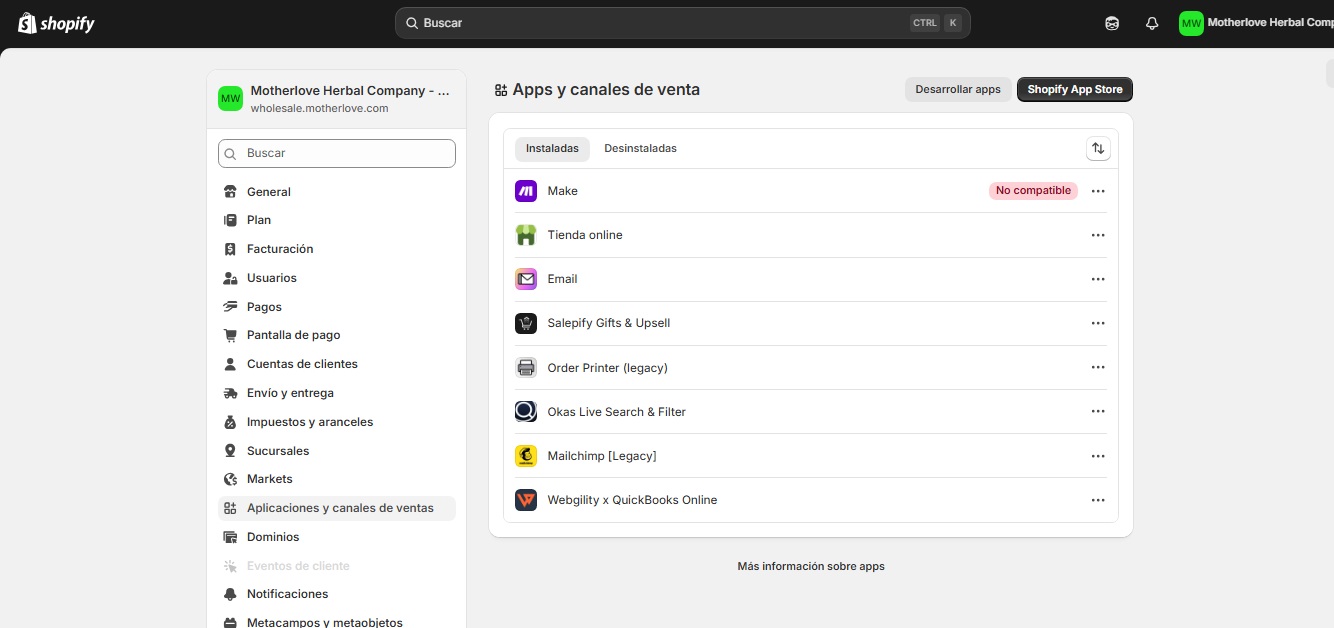Click the Email app icon
Image resolution: width=1334 pixels, height=628 pixels.
click(x=526, y=279)
